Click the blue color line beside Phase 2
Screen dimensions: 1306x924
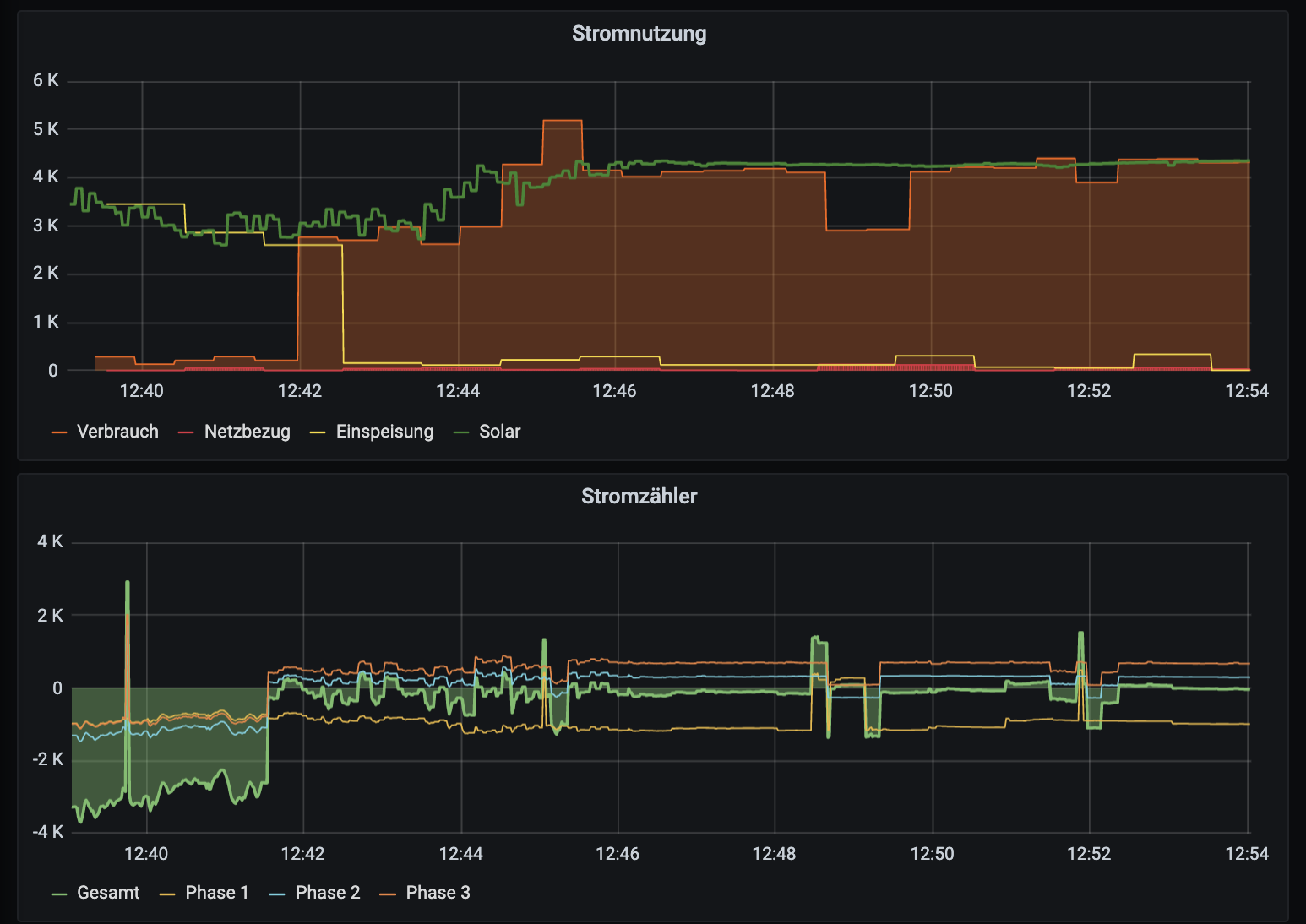(277, 894)
